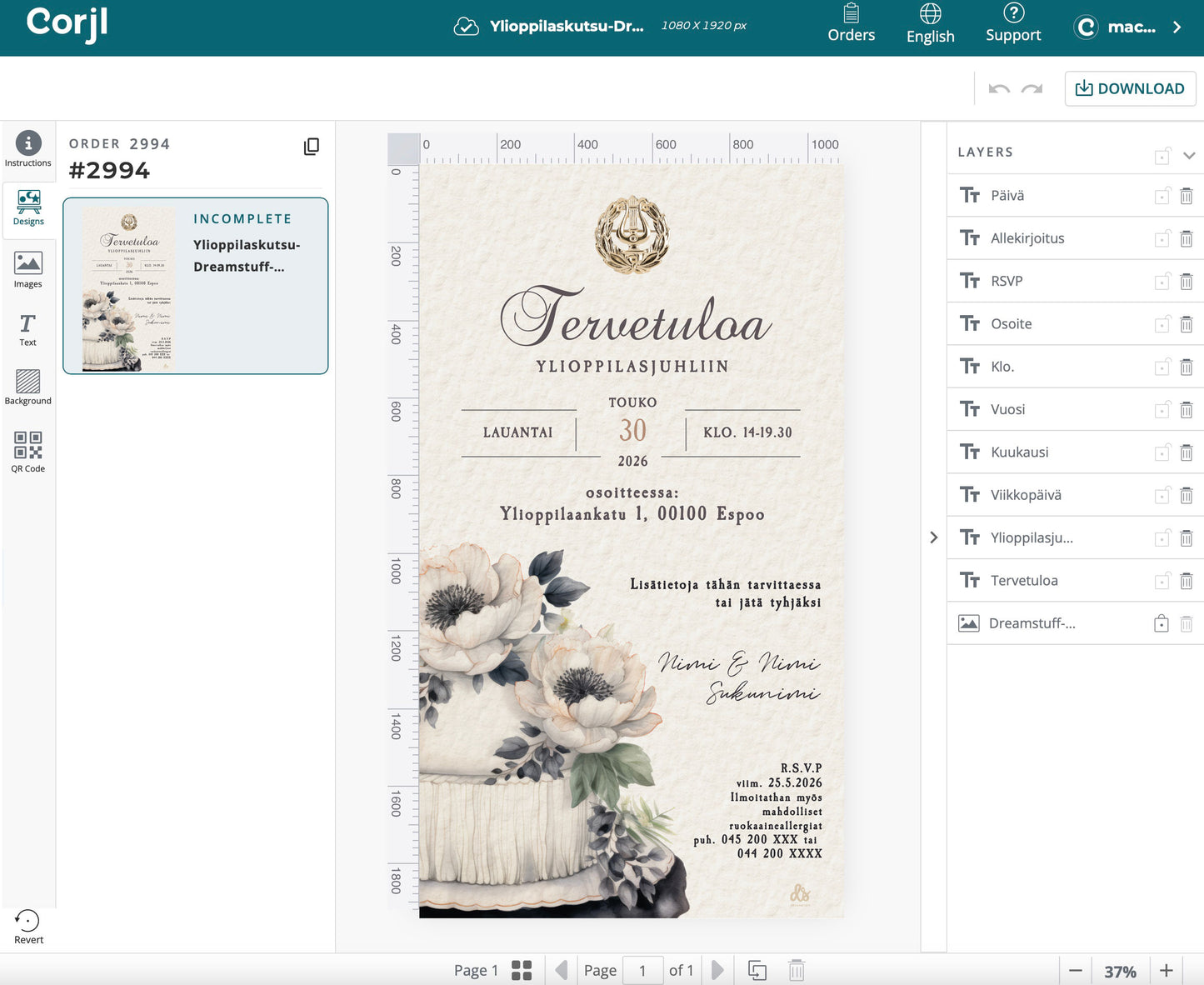The image size is (1204, 985).
Task: Select the Text tool in sidebar
Action: 27,329
